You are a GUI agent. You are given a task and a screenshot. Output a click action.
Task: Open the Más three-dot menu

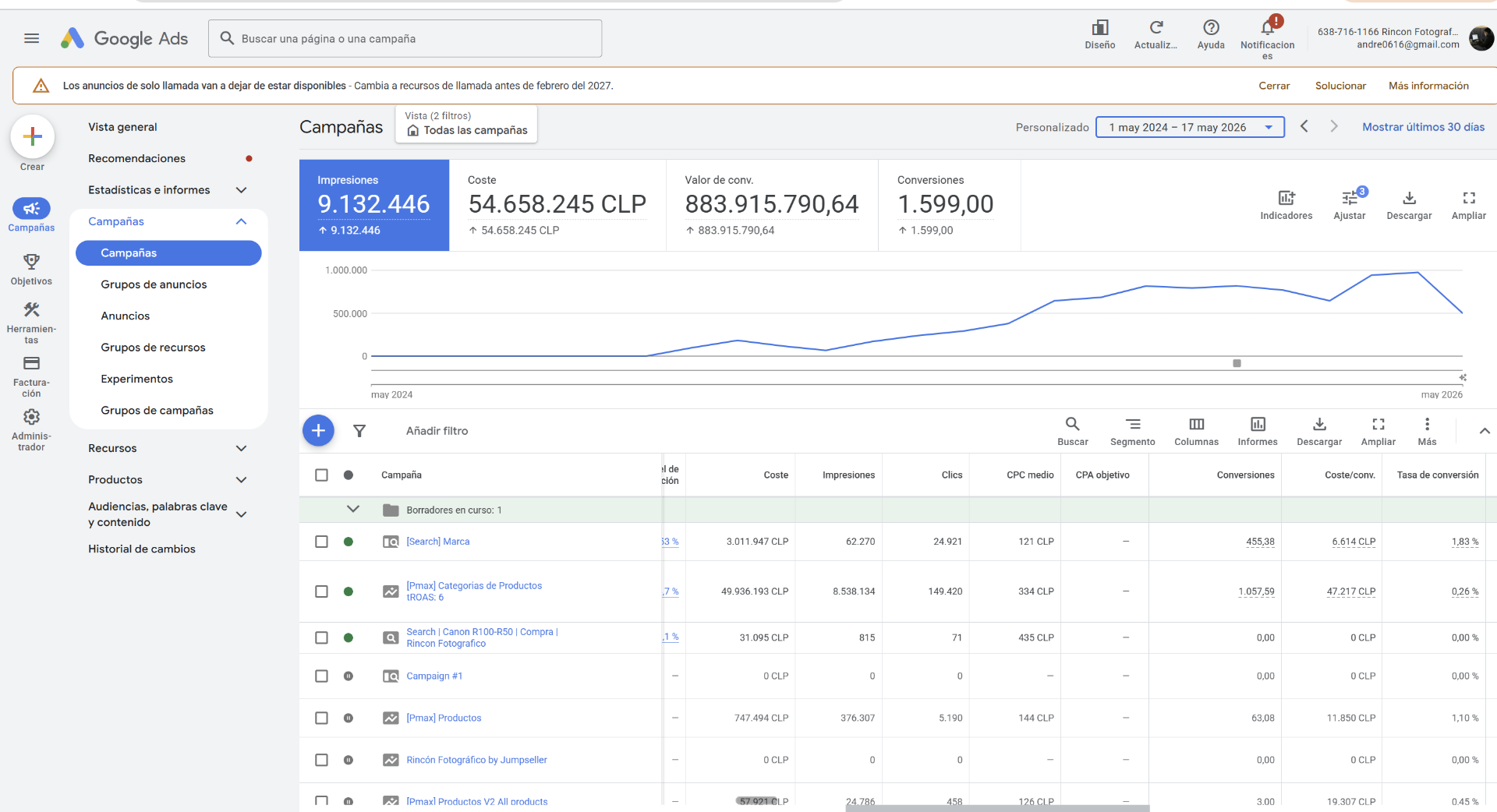1427,431
